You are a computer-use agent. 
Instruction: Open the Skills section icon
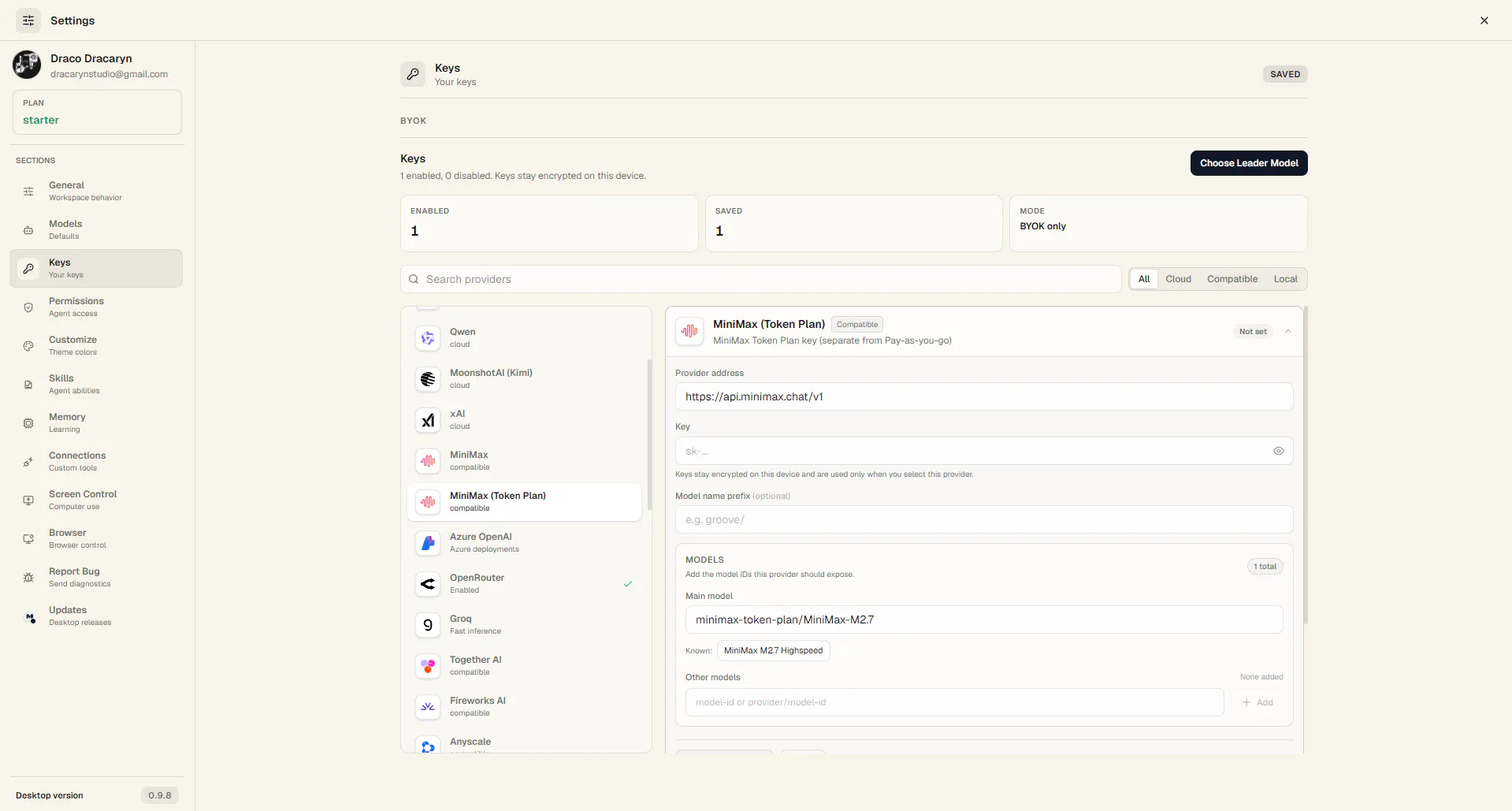(x=28, y=385)
